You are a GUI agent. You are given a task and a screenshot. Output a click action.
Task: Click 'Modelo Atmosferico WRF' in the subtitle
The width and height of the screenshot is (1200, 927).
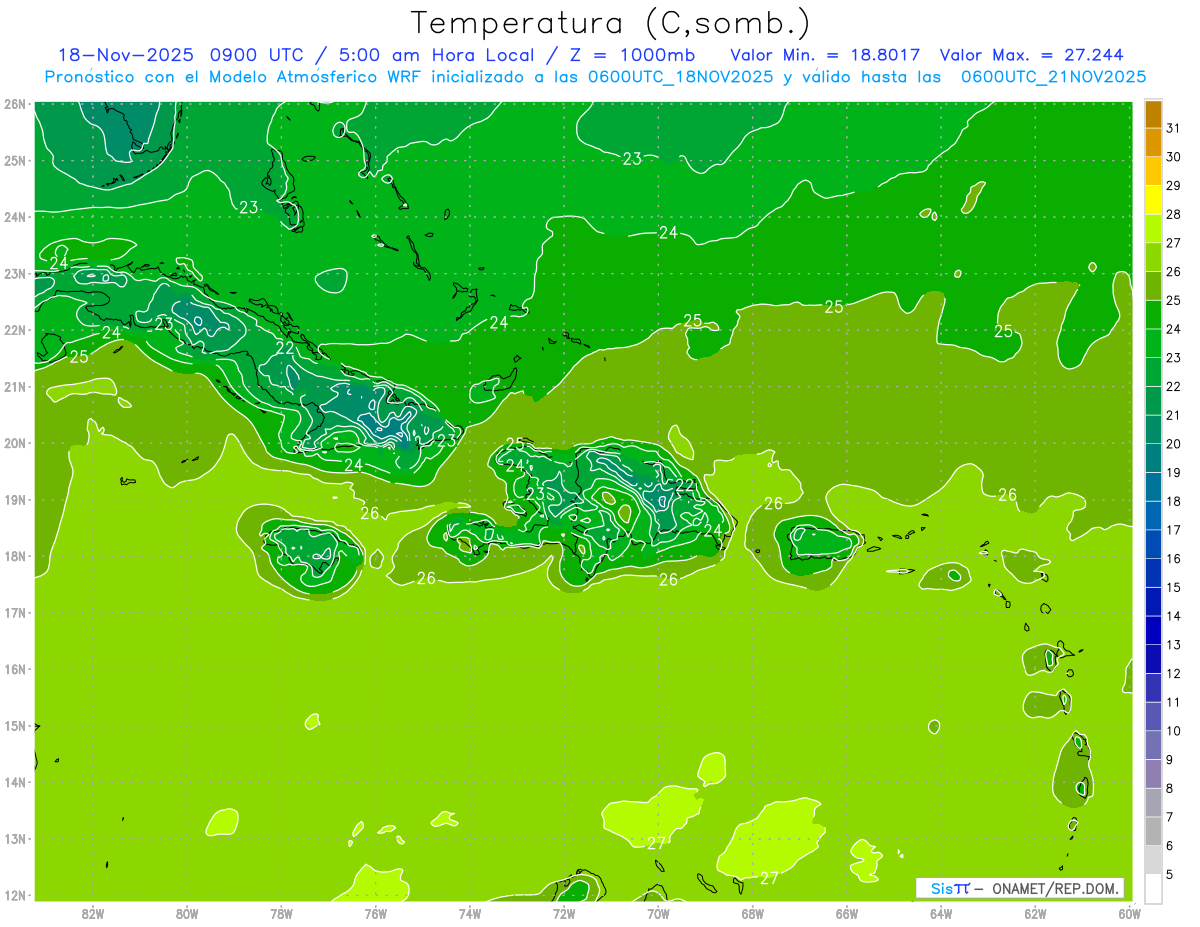tap(313, 77)
